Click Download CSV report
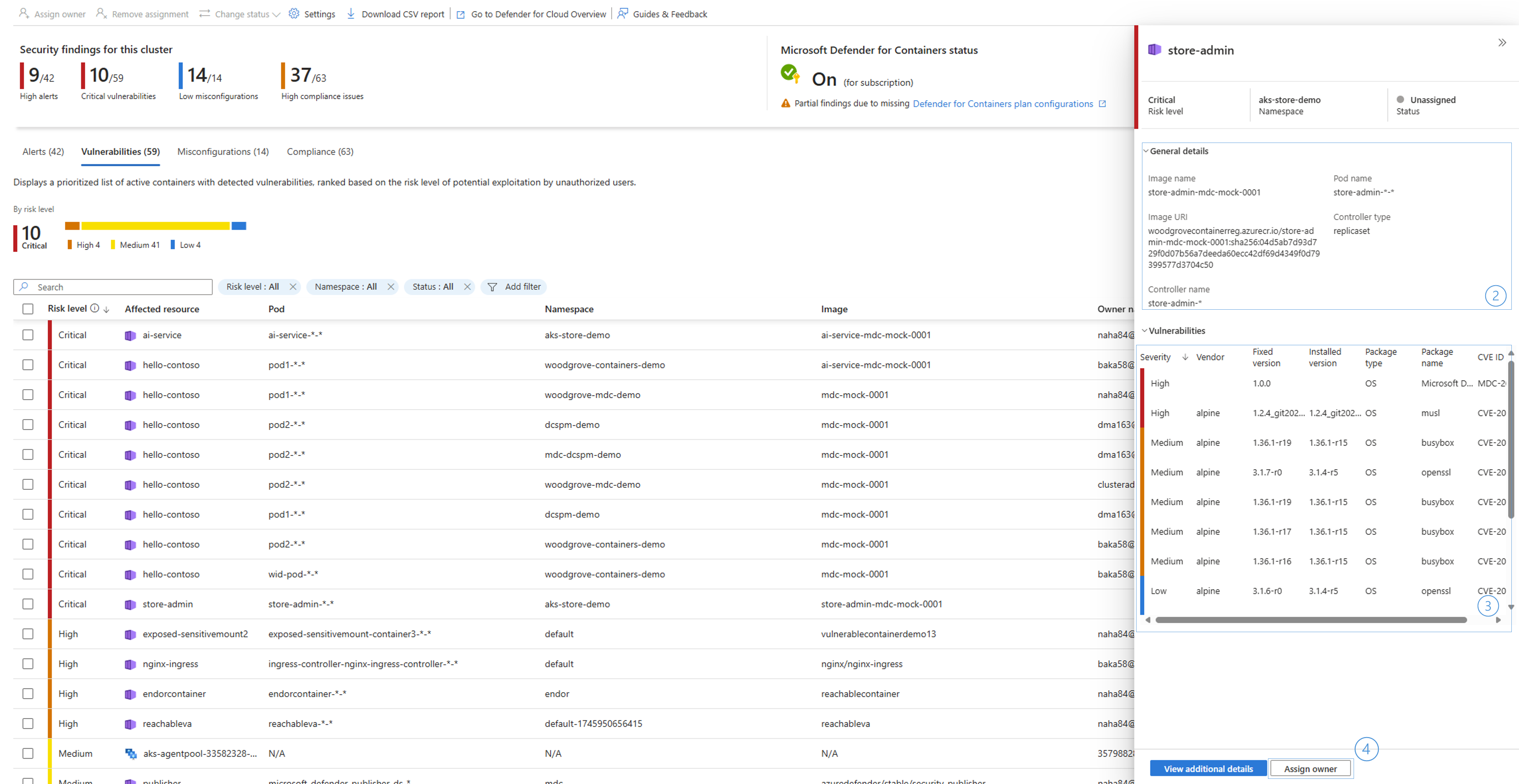Image resolution: width=1519 pixels, height=784 pixels. 403,14
